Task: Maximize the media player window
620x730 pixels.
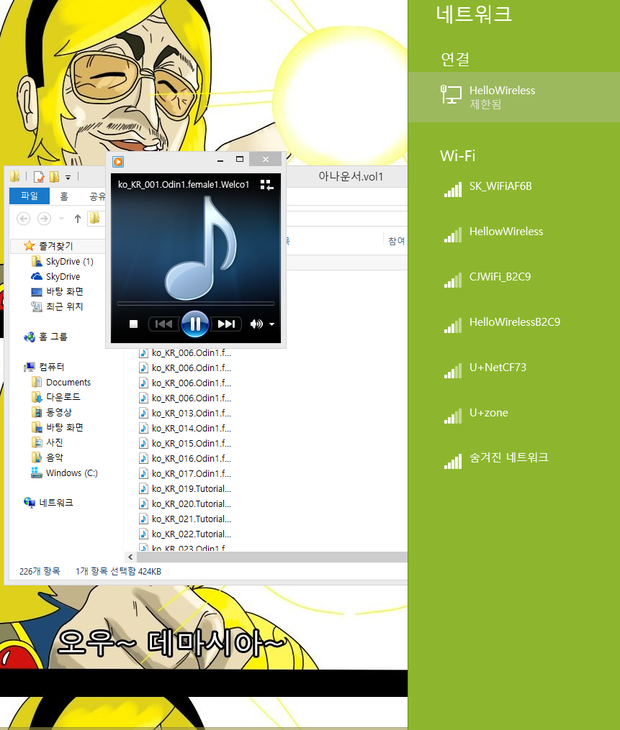Action: click(x=239, y=160)
